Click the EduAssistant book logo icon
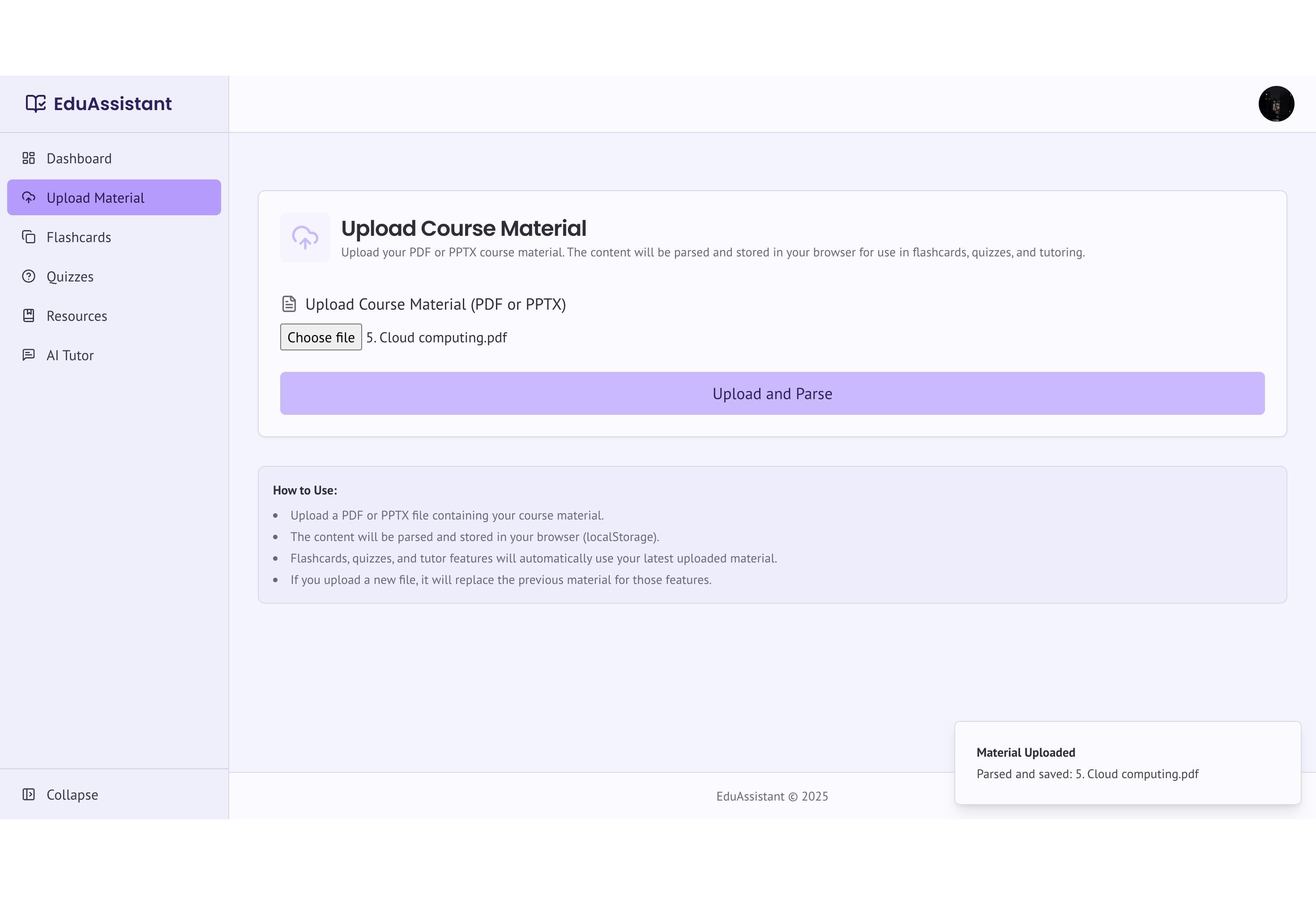Viewport: 1316px width, 916px height. tap(35, 104)
